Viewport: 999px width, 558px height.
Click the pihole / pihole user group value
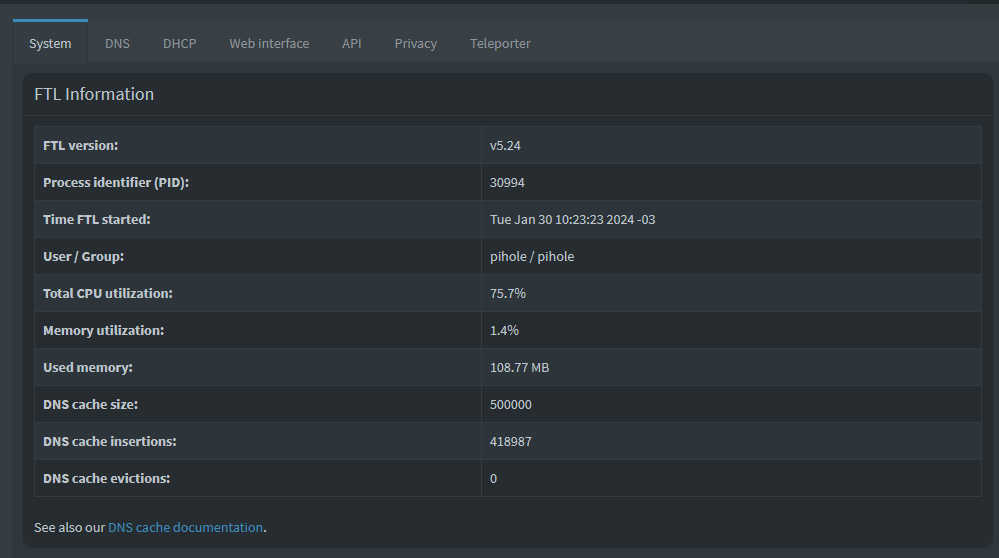click(532, 257)
